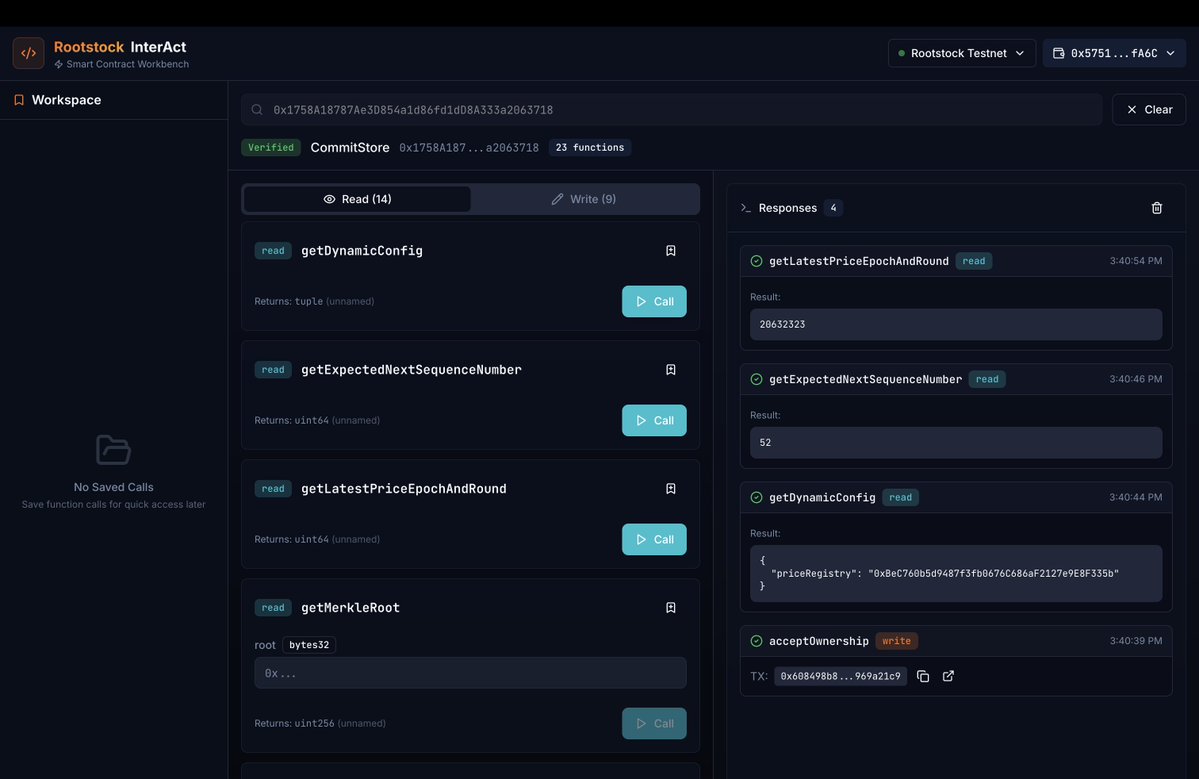Viewport: 1199px width, 779px height.
Task: Click the 3:40:54 PM timestamp
Action: tap(1136, 261)
